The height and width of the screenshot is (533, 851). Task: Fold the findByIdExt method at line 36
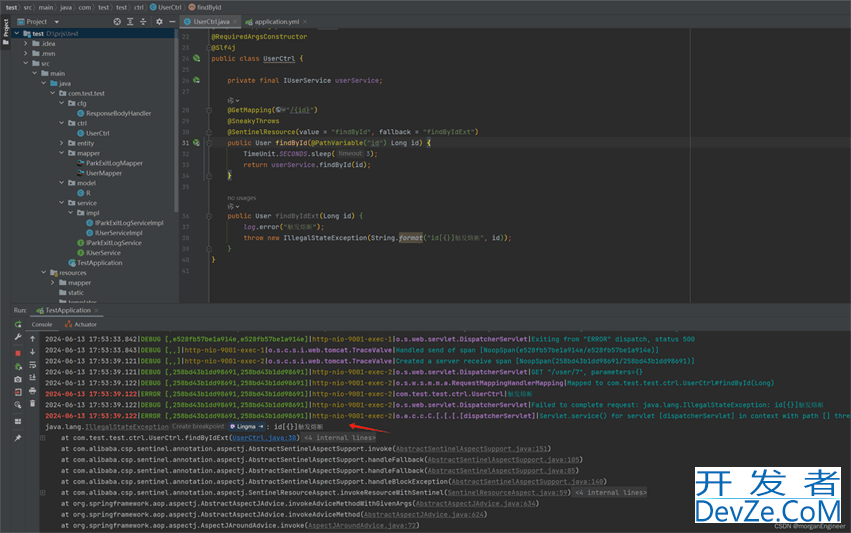(x=209, y=216)
